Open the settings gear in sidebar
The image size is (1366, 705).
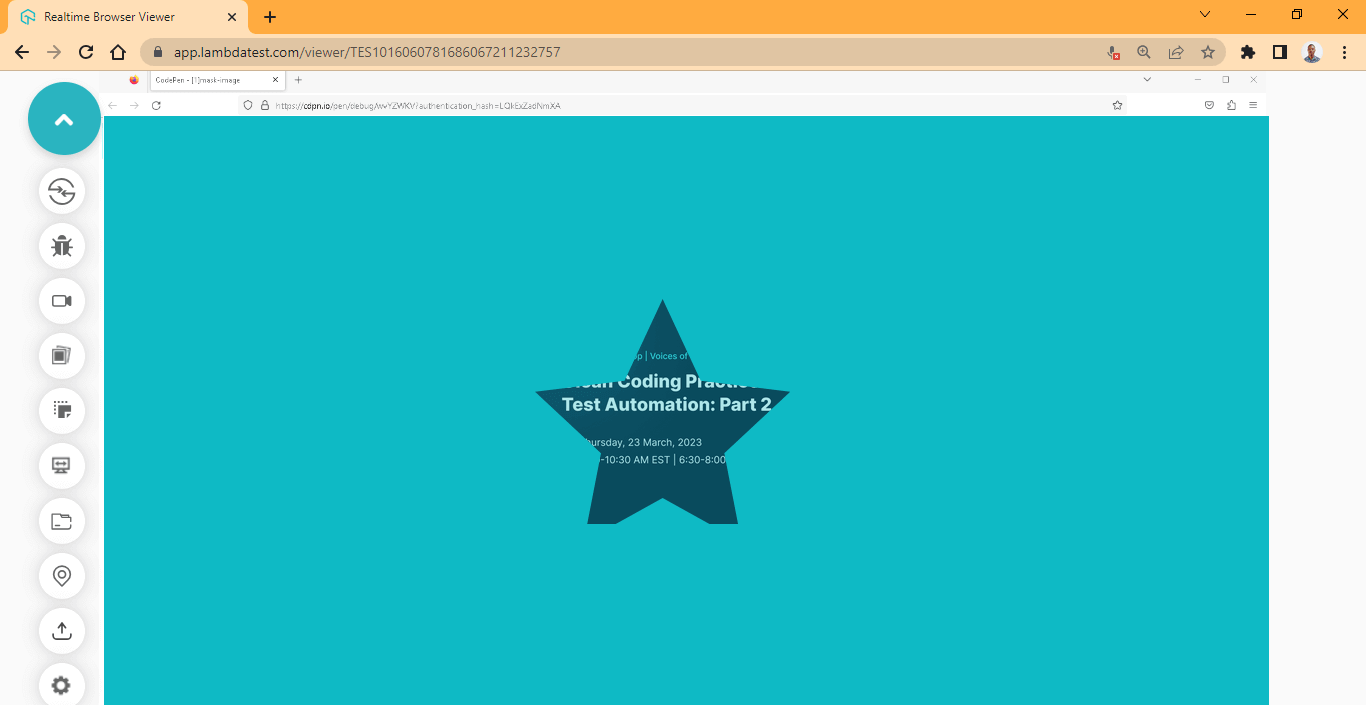pyautogui.click(x=62, y=686)
